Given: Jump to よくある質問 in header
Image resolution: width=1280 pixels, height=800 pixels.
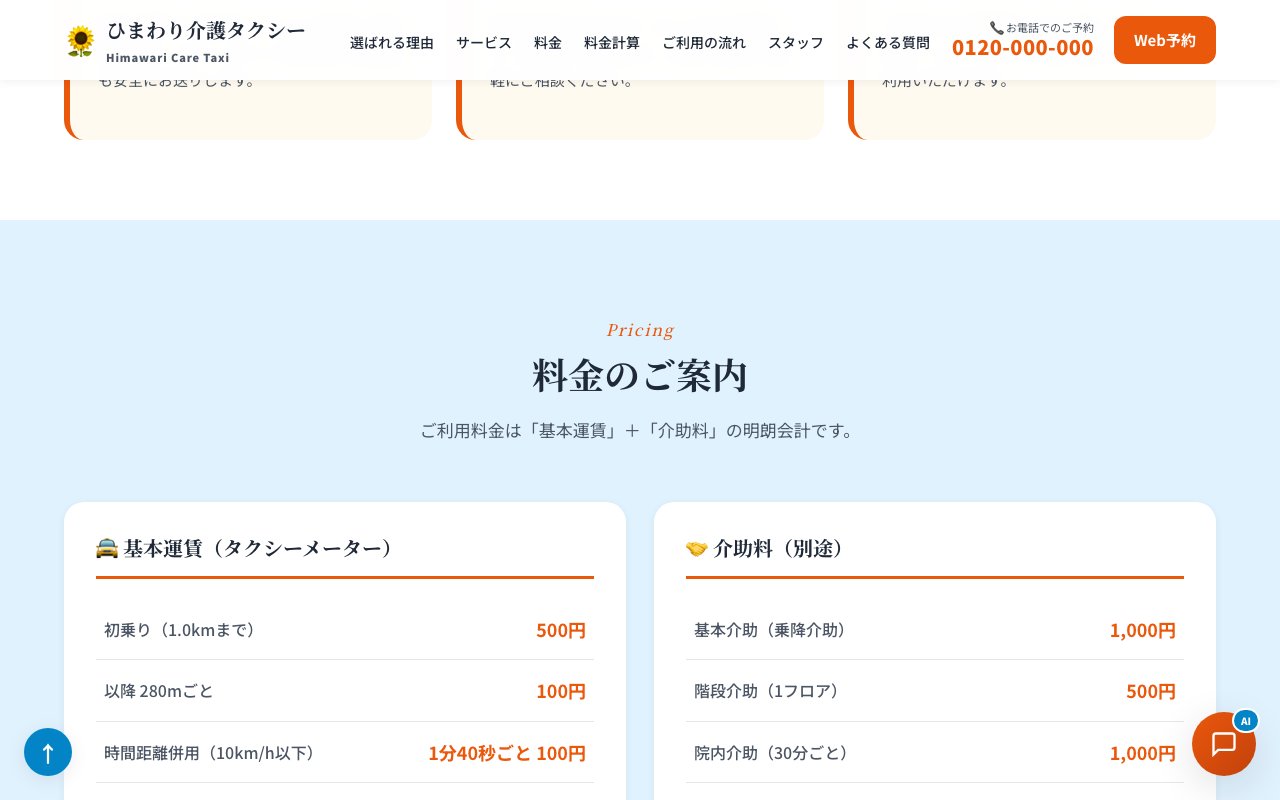Looking at the screenshot, I should pos(887,42).
